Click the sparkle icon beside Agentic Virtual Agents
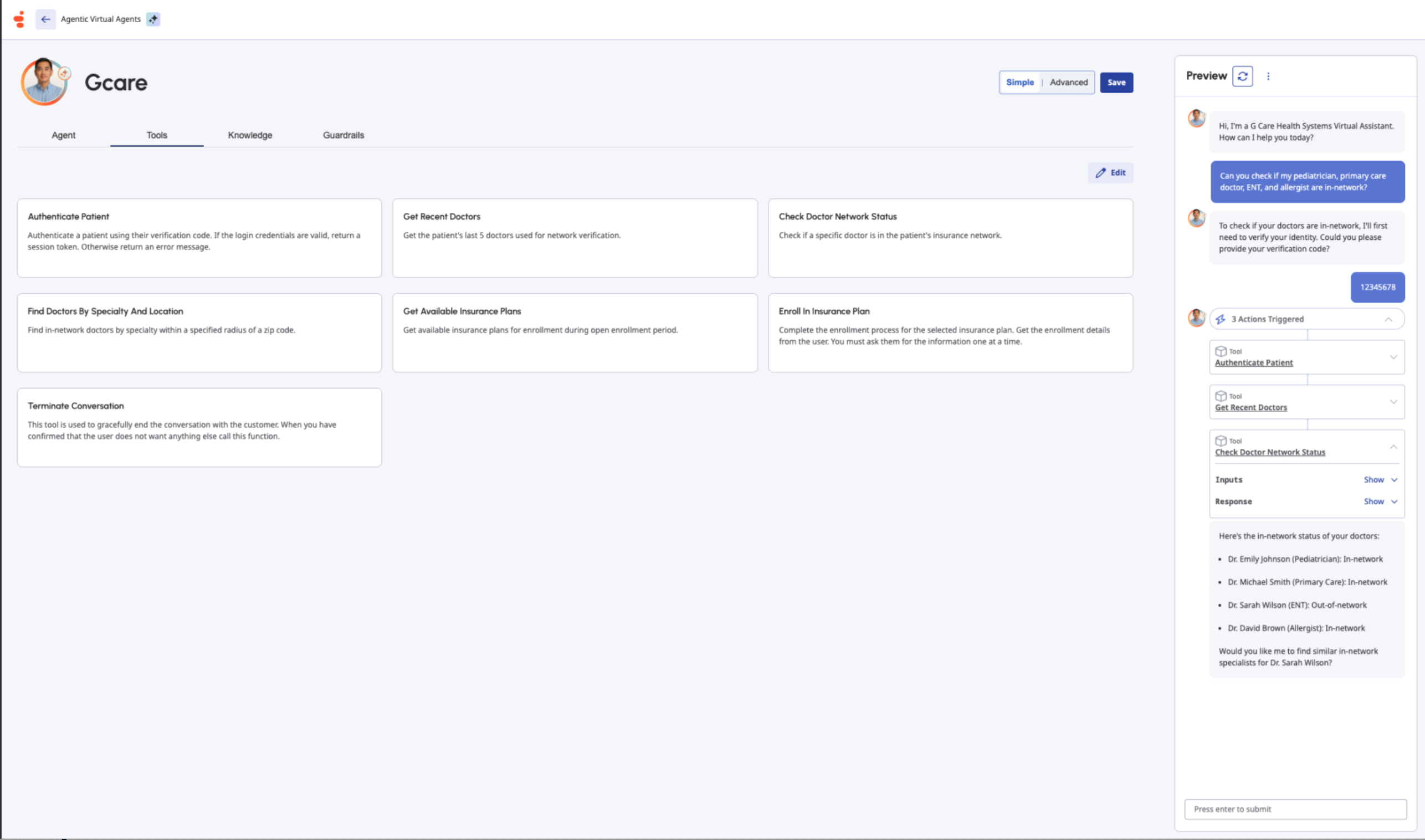Screen dimensions: 1425x840 pyautogui.click(x=153, y=19)
